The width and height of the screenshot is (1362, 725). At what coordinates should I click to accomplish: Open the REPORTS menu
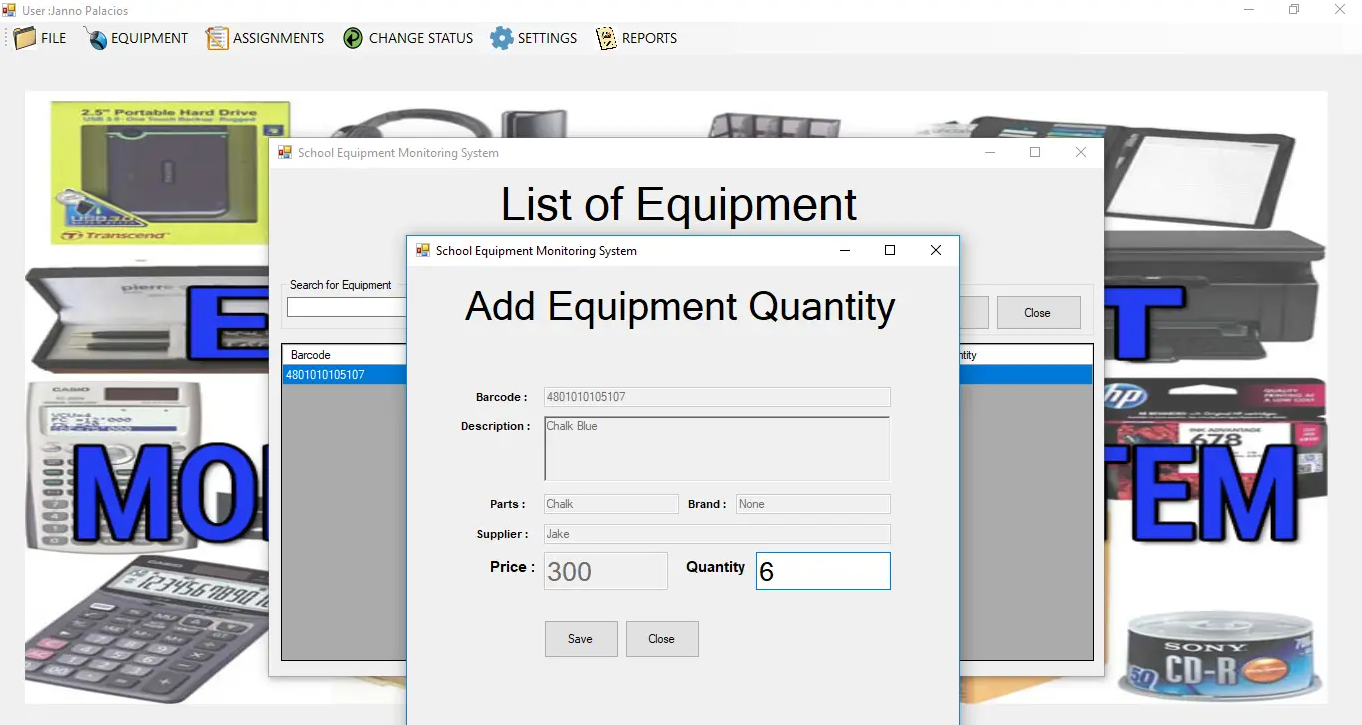pyautogui.click(x=649, y=38)
